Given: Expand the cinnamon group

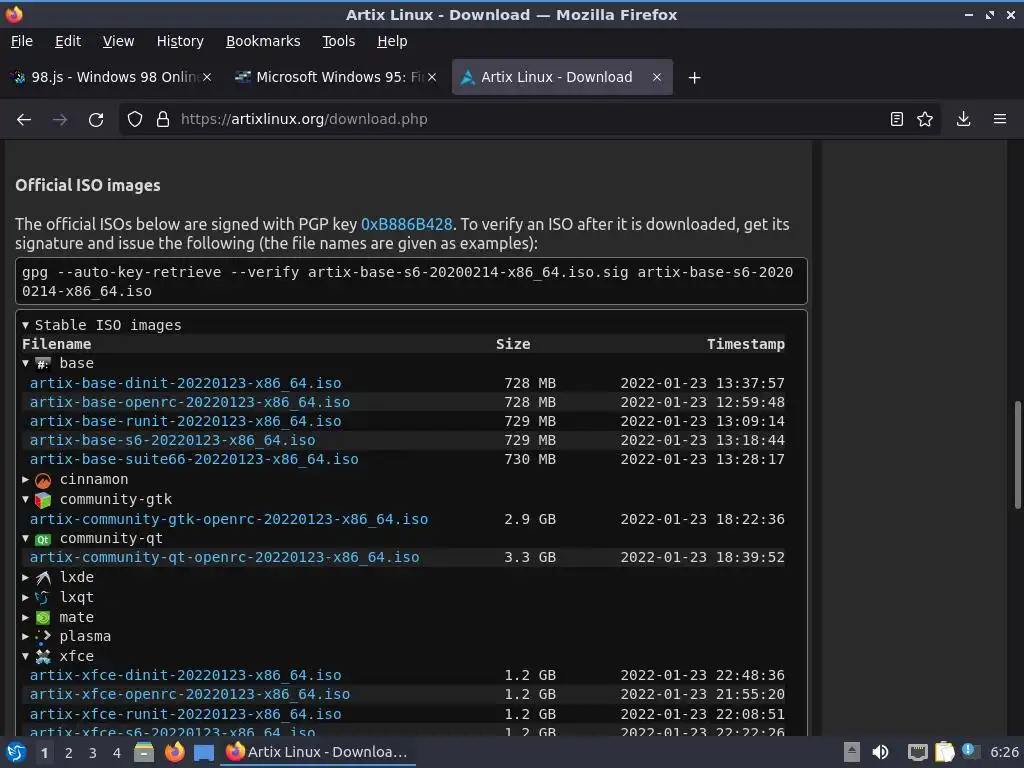Looking at the screenshot, I should pos(25,480).
